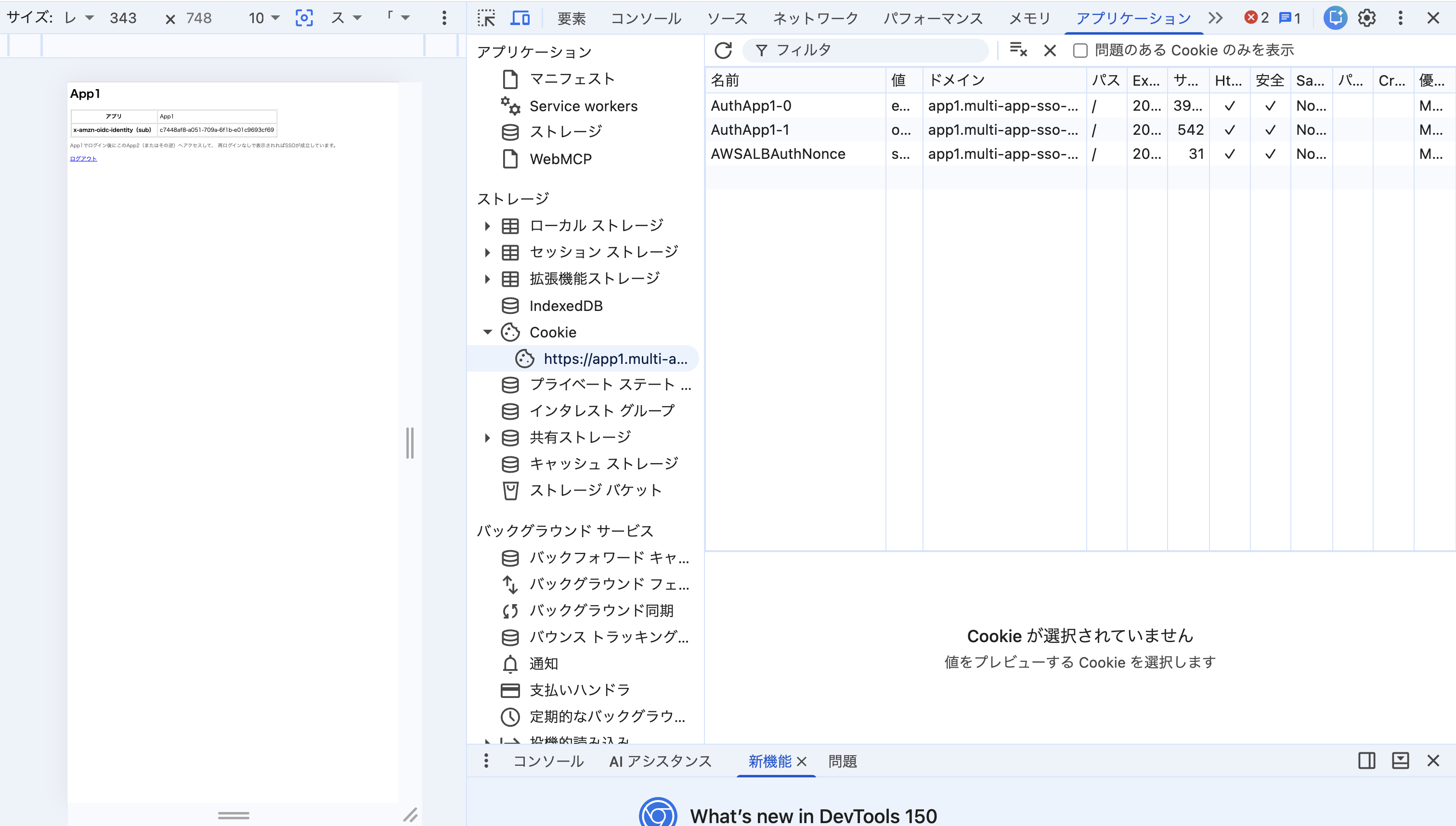Close the 新機能 drawer tab
Image resolution: width=1456 pixels, height=826 pixels.
(802, 761)
